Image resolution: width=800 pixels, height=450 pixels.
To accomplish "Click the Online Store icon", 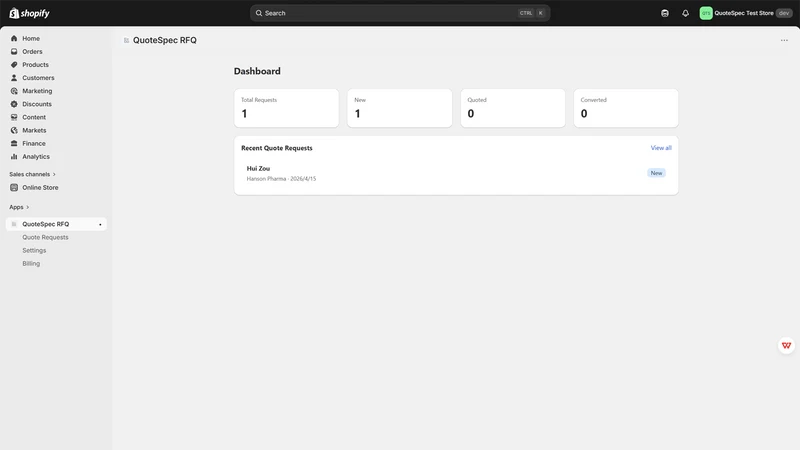I will click(x=14, y=188).
